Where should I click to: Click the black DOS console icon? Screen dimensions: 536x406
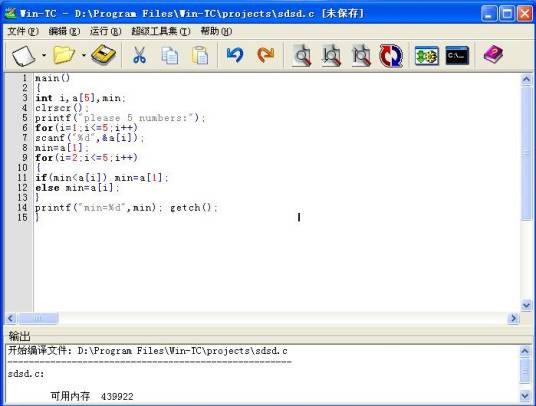(457, 56)
